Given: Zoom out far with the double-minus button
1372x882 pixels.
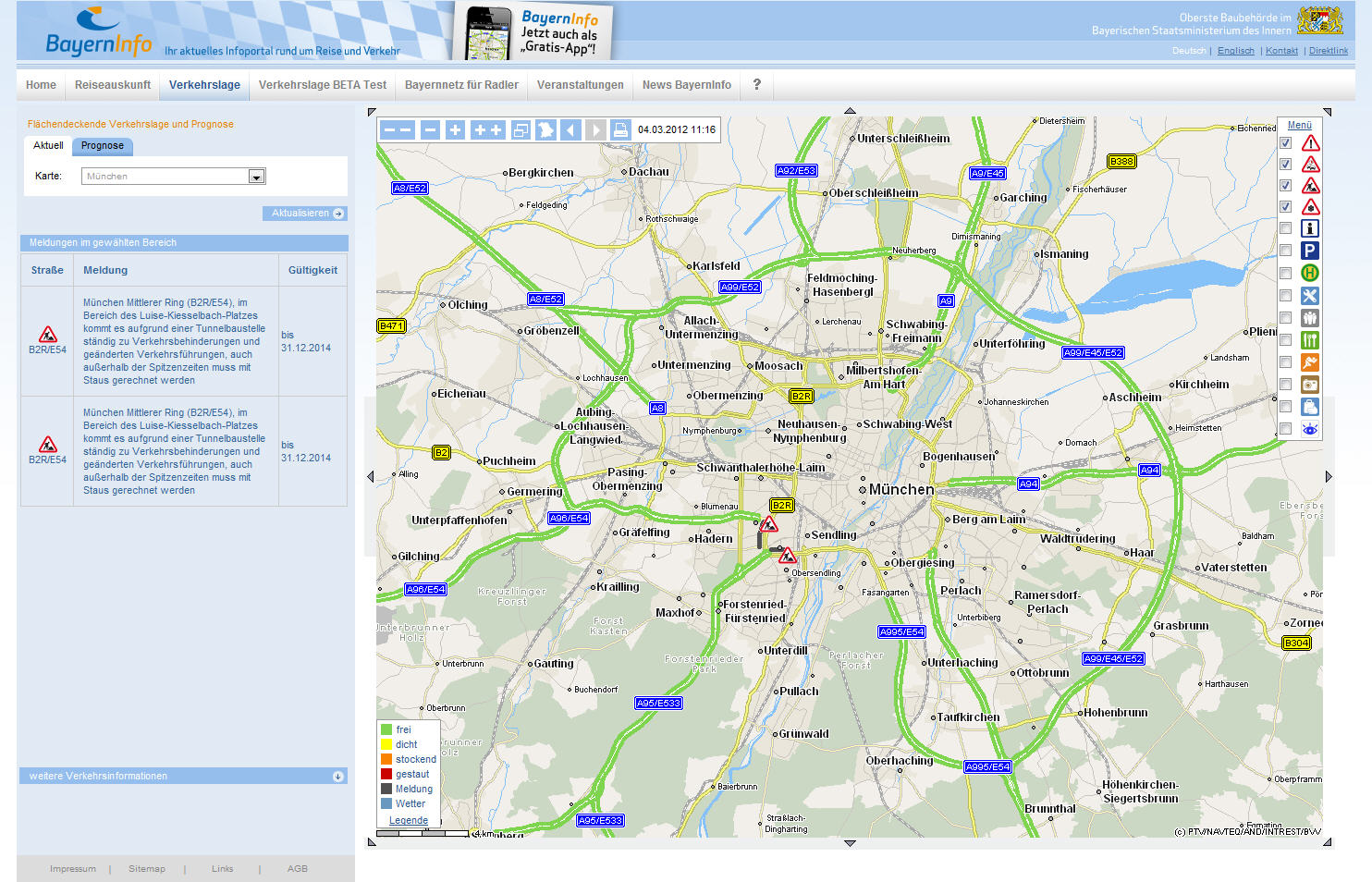Looking at the screenshot, I should pyautogui.click(x=398, y=130).
